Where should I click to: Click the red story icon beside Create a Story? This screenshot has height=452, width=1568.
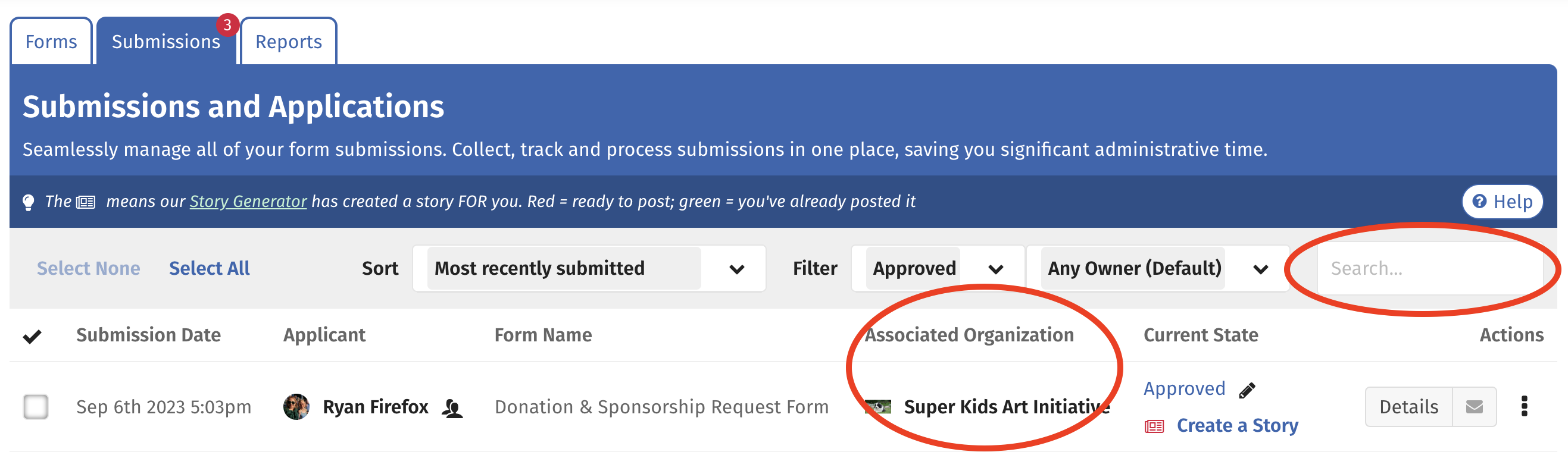click(1154, 426)
